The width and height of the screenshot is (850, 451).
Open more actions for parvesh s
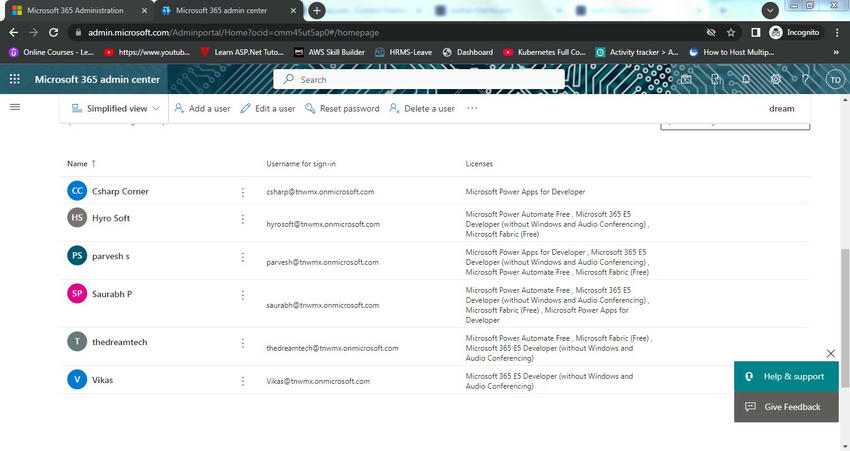click(243, 257)
